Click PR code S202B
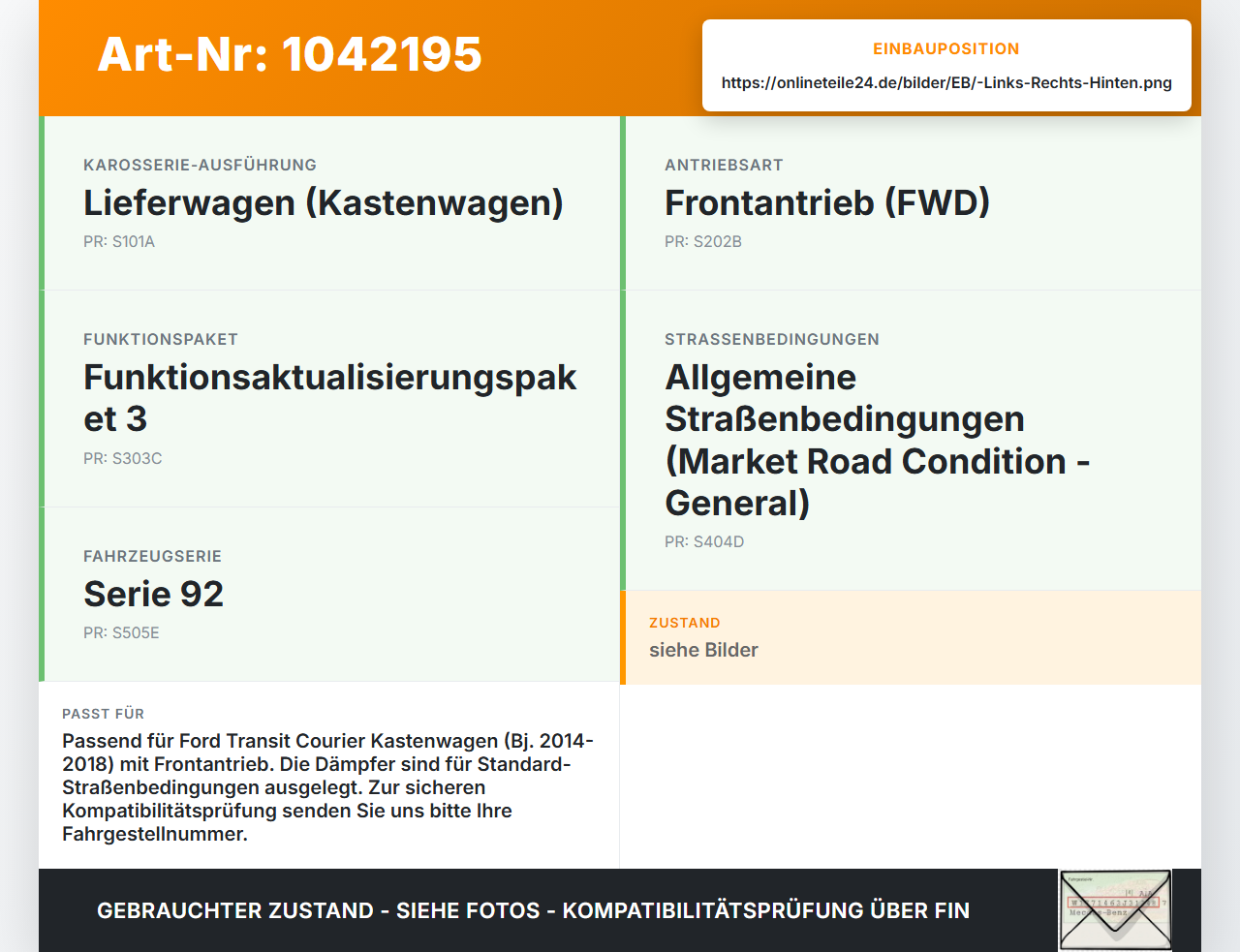The height and width of the screenshot is (952, 1240). click(703, 242)
